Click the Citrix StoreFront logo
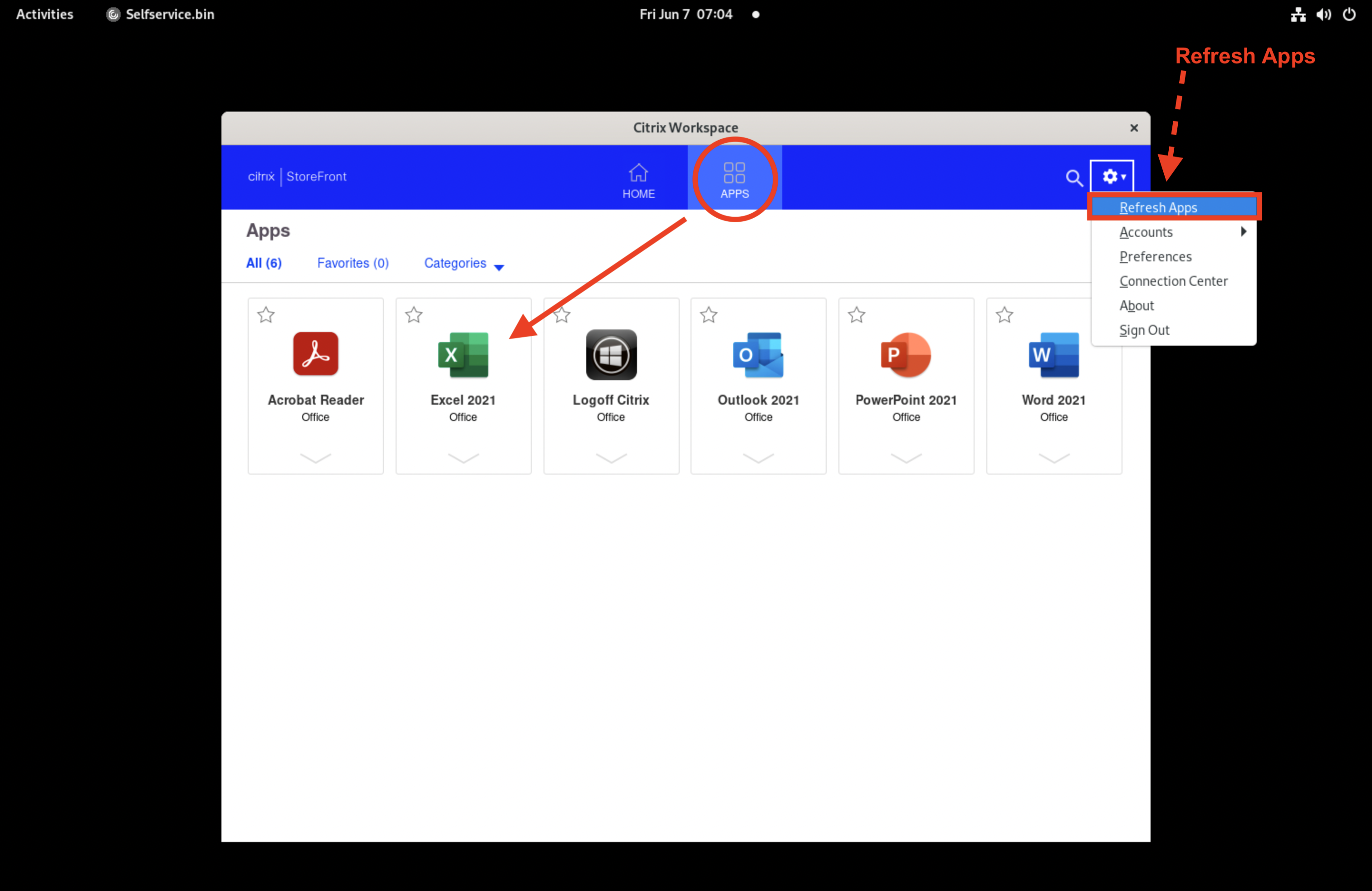Screen dimensions: 1372x891 [297, 176]
